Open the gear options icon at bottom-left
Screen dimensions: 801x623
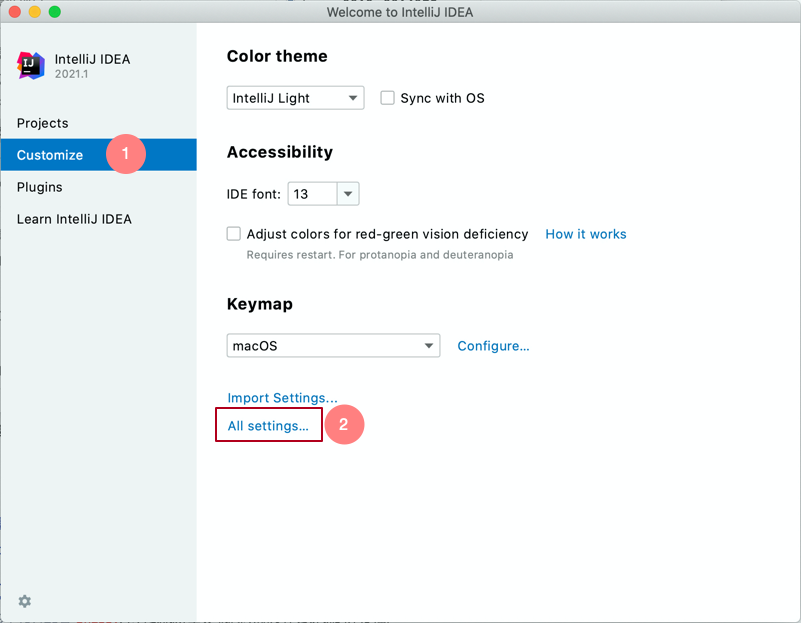tap(25, 601)
